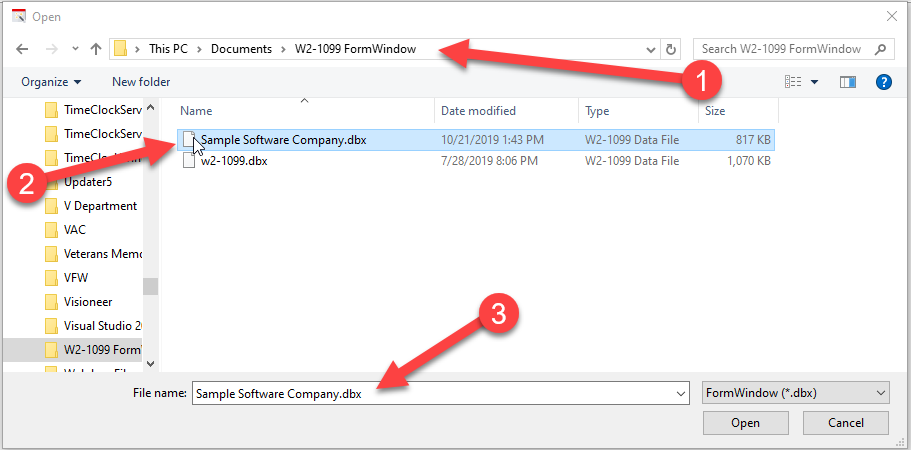The width and height of the screenshot is (911, 450).
Task: Click the Cancel button
Action: click(846, 423)
